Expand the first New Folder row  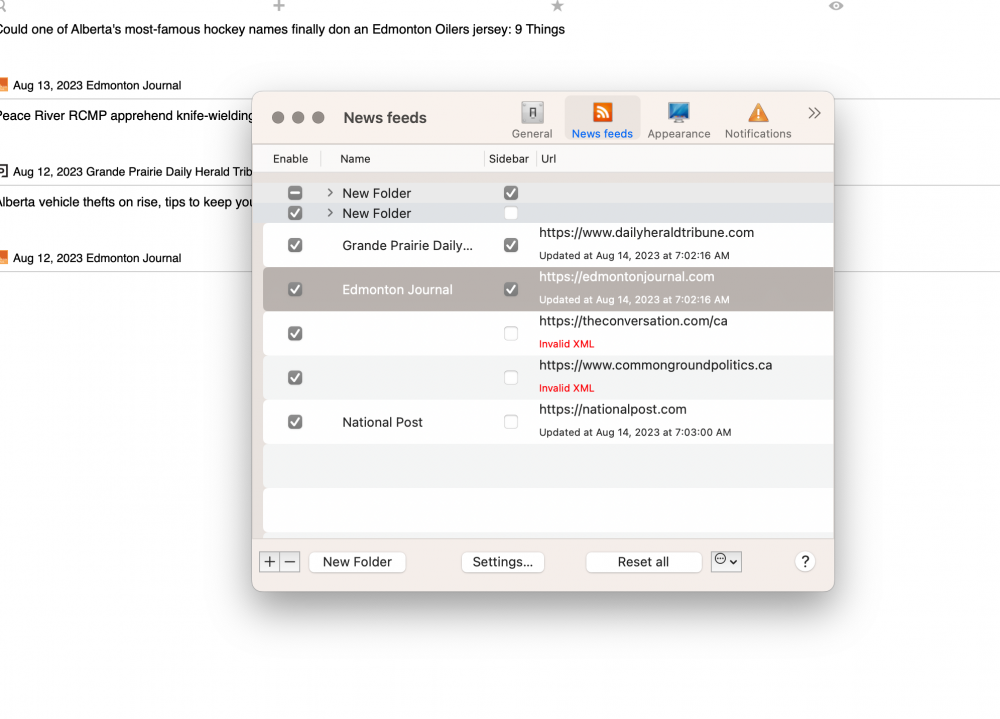pos(330,193)
